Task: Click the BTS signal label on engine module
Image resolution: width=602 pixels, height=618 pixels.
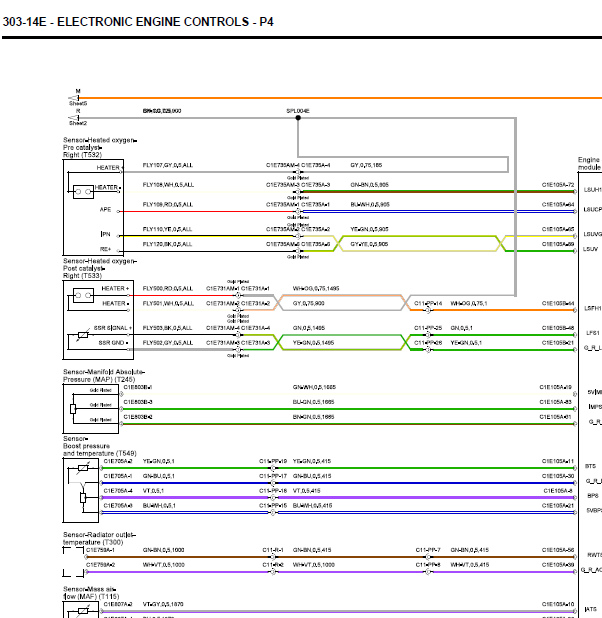Action: 590,466
